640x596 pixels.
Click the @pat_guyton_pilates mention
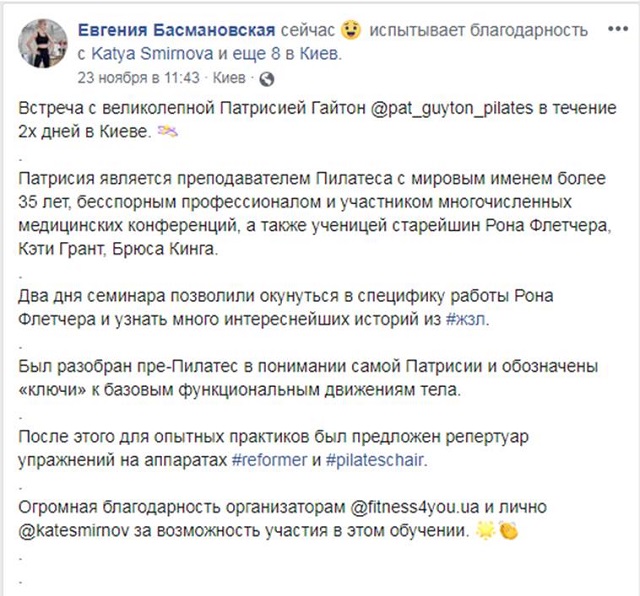click(x=452, y=109)
